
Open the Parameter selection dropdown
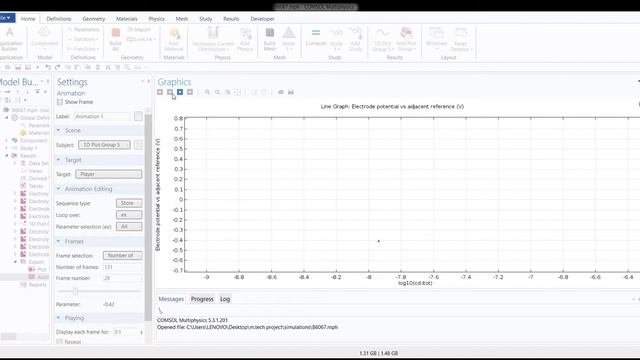(x=129, y=227)
